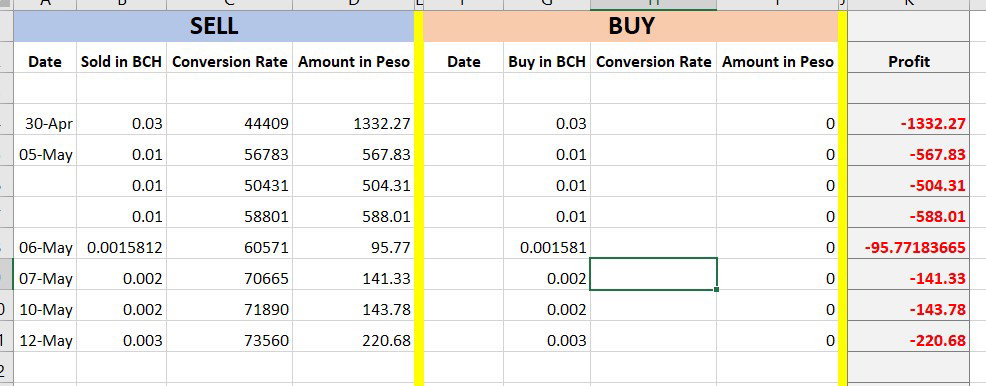This screenshot has width=986, height=386.
Task: Select the 73560 conversion rate cell
Action: tap(230, 340)
